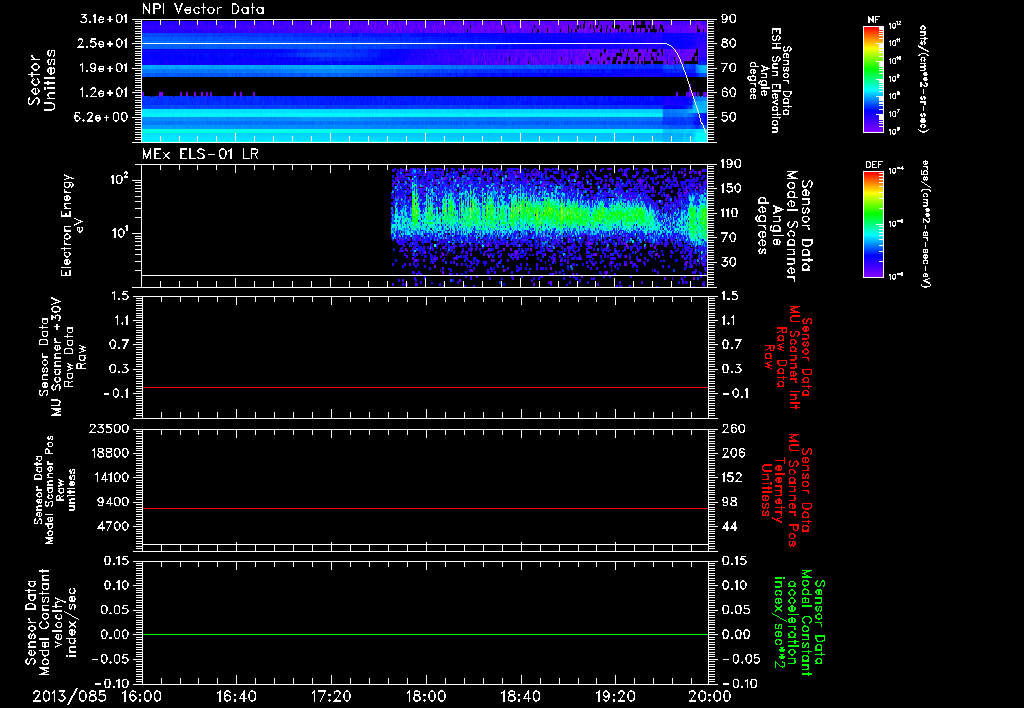
Task: Click the '190' scanner angle tick value
Action: [x=732, y=164]
